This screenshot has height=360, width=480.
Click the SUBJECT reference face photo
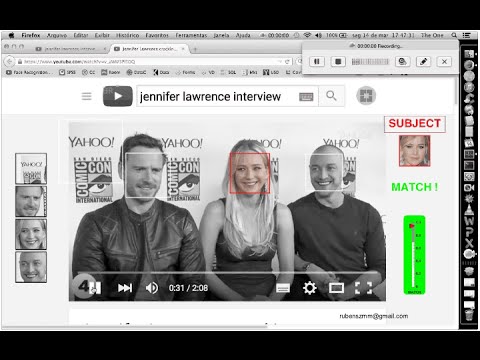pos(415,151)
